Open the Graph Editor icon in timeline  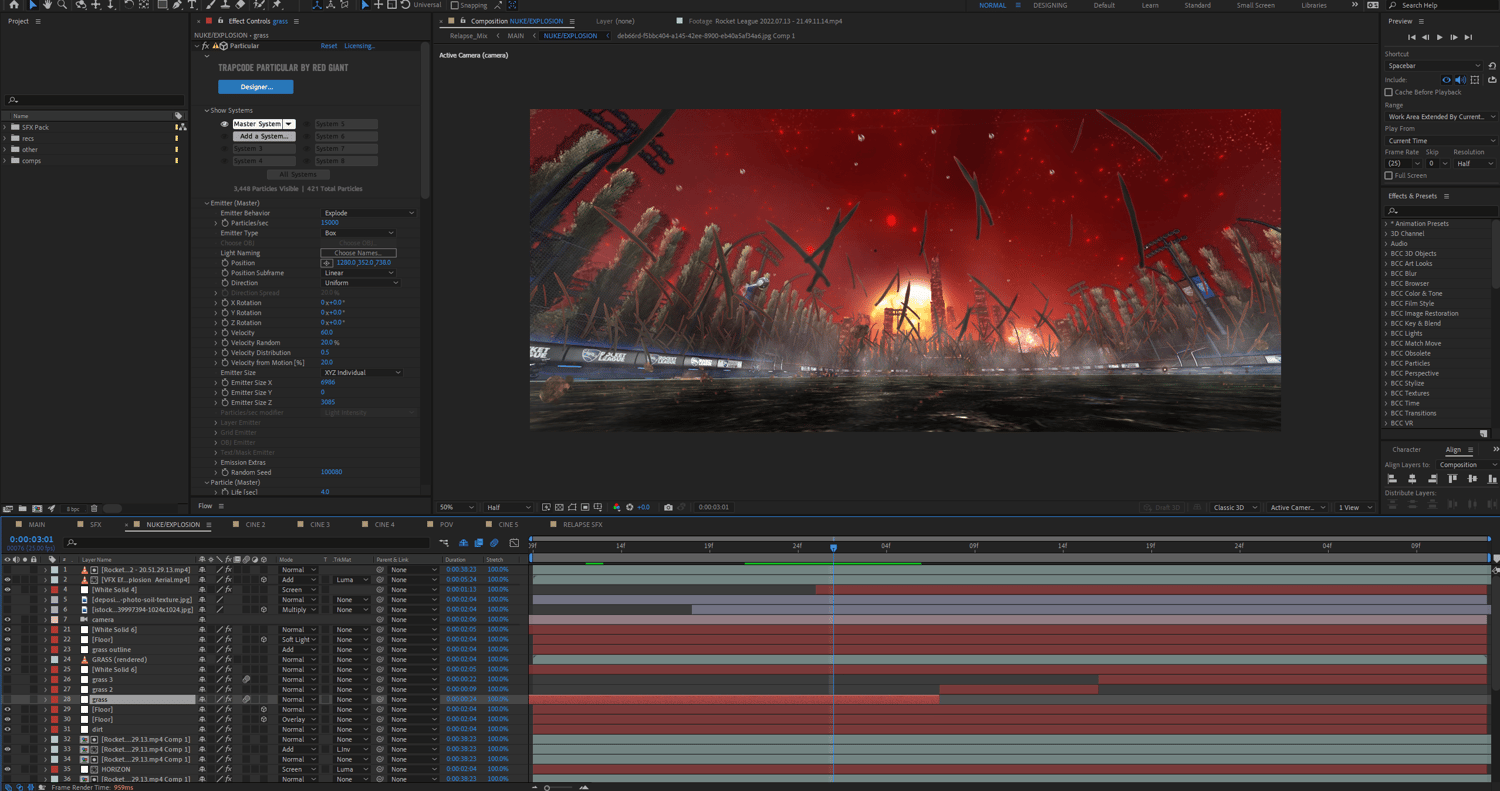[x=514, y=543]
